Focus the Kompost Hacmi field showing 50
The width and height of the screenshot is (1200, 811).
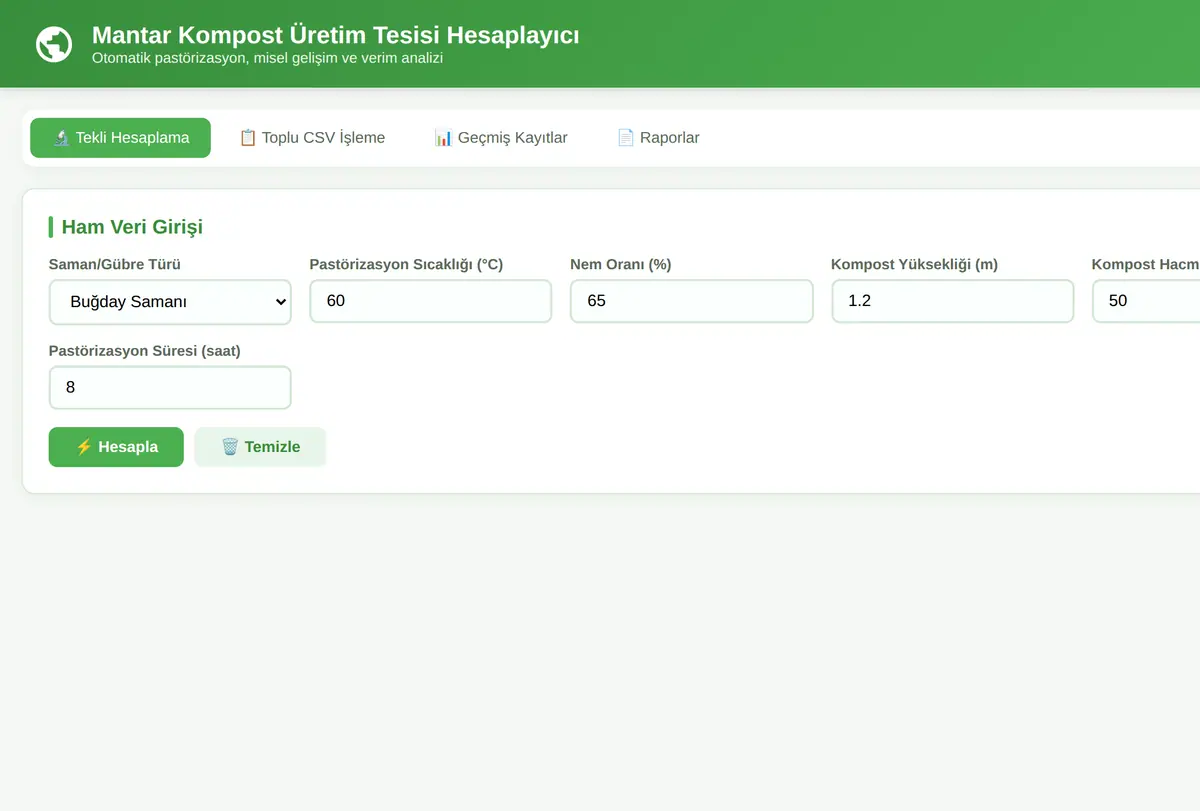coord(1146,301)
